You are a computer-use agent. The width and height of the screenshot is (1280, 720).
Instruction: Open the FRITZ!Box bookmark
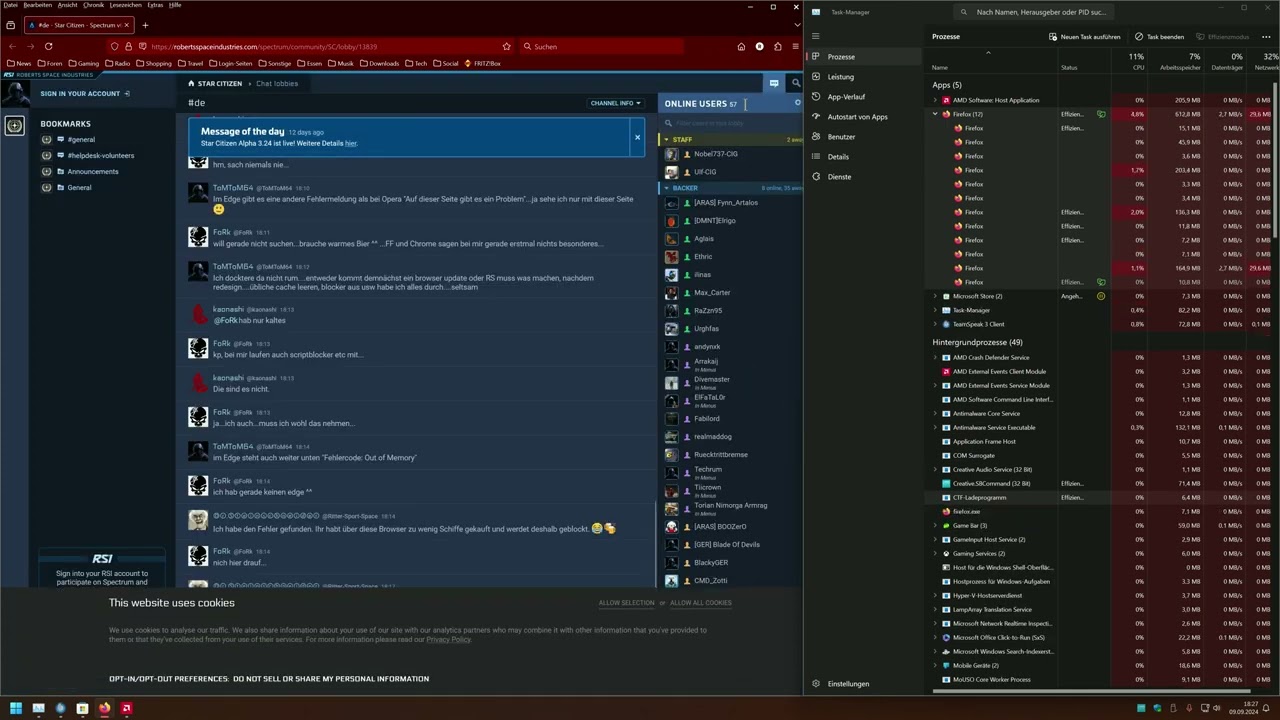click(483, 63)
